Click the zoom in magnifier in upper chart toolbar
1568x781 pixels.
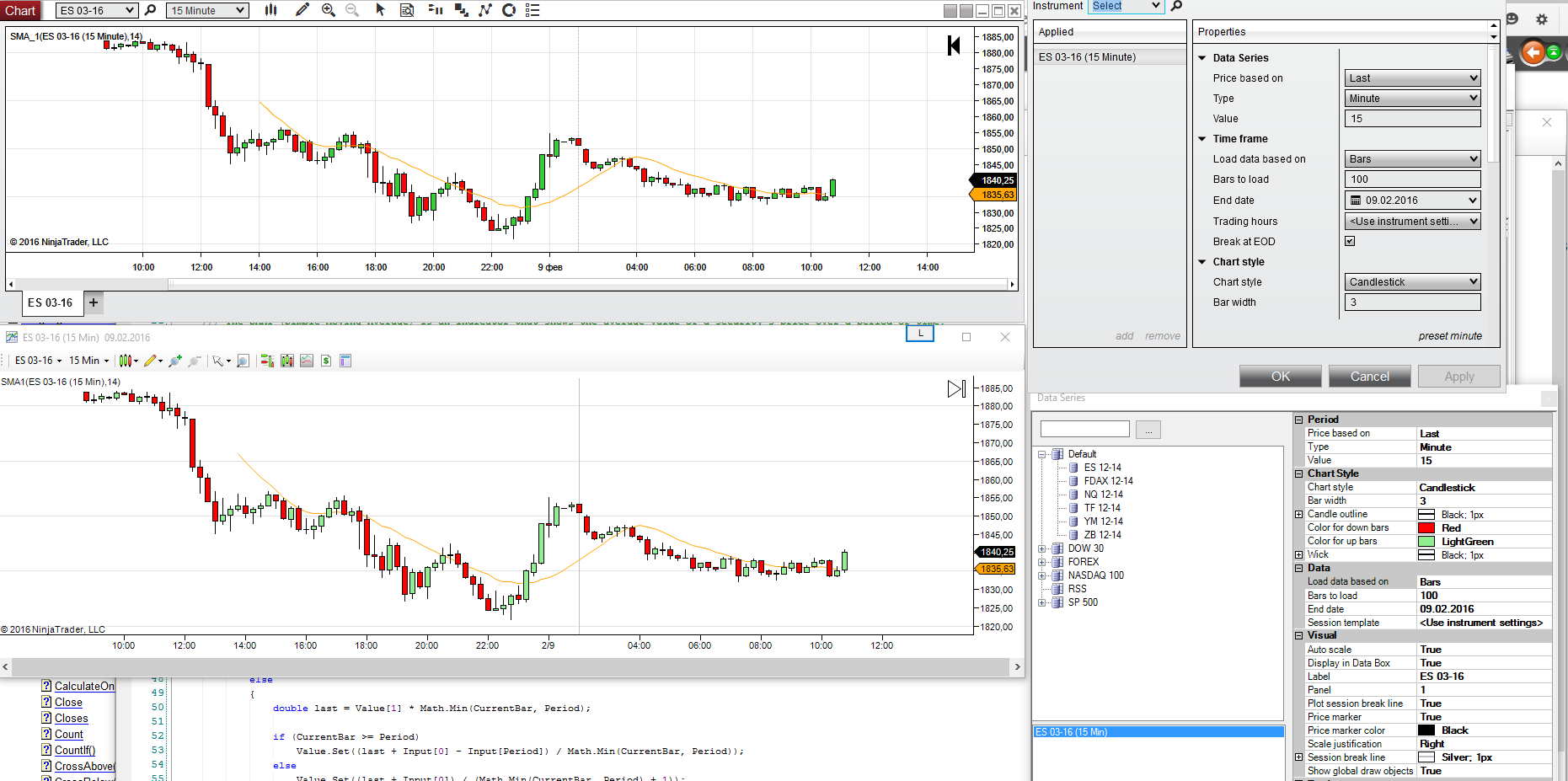(x=329, y=10)
